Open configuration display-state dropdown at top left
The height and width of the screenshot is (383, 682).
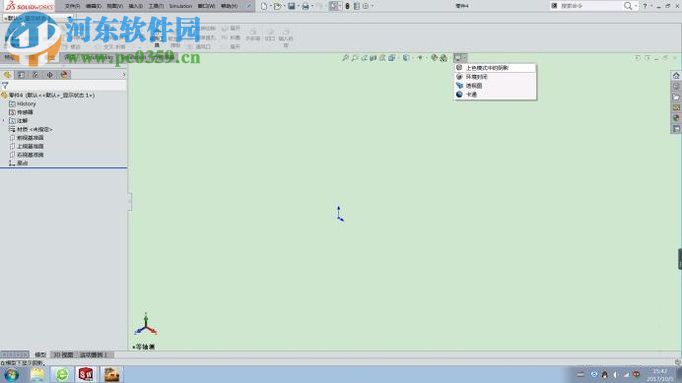[69, 18]
